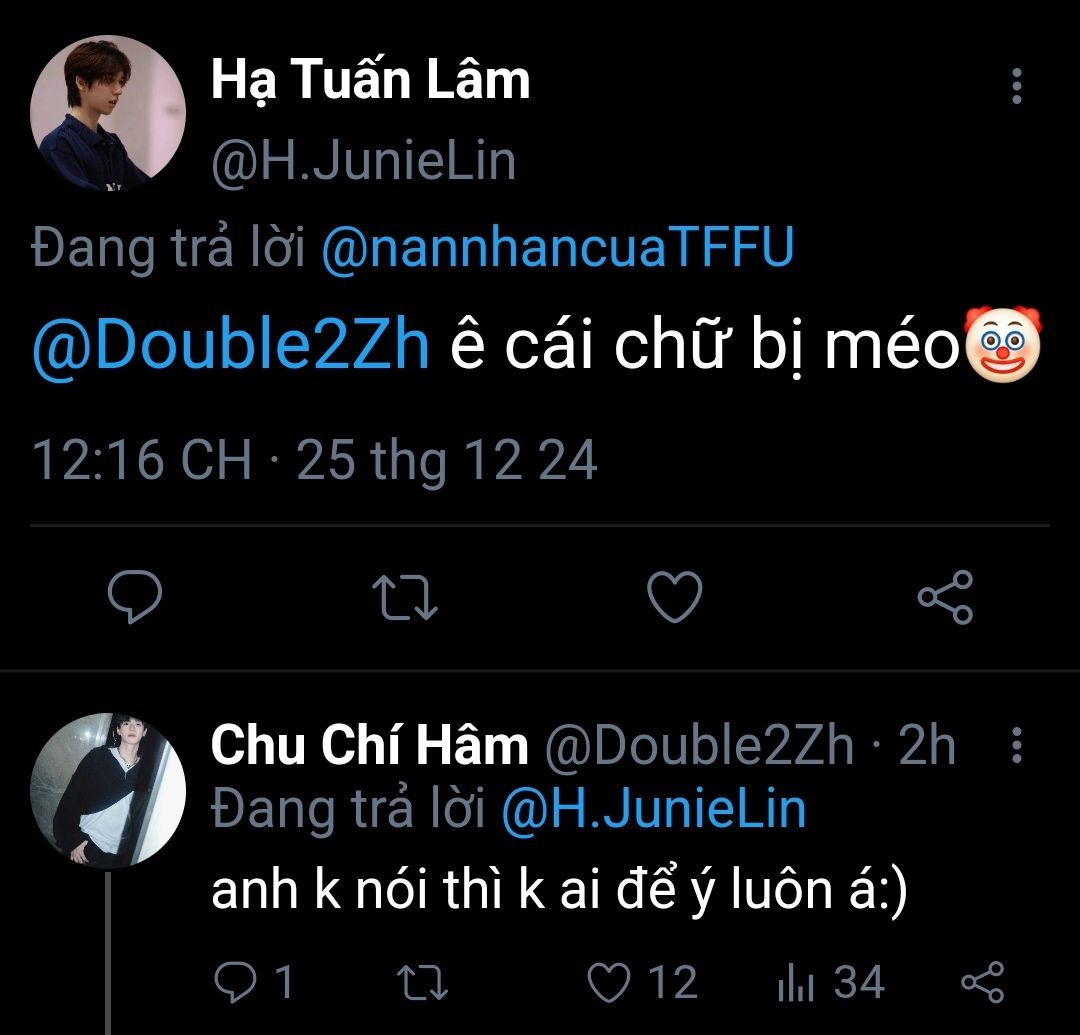The width and height of the screenshot is (1080, 1035).
Task: Tap the 12:16 CH tweet timestamp
Action: [x=142, y=461]
